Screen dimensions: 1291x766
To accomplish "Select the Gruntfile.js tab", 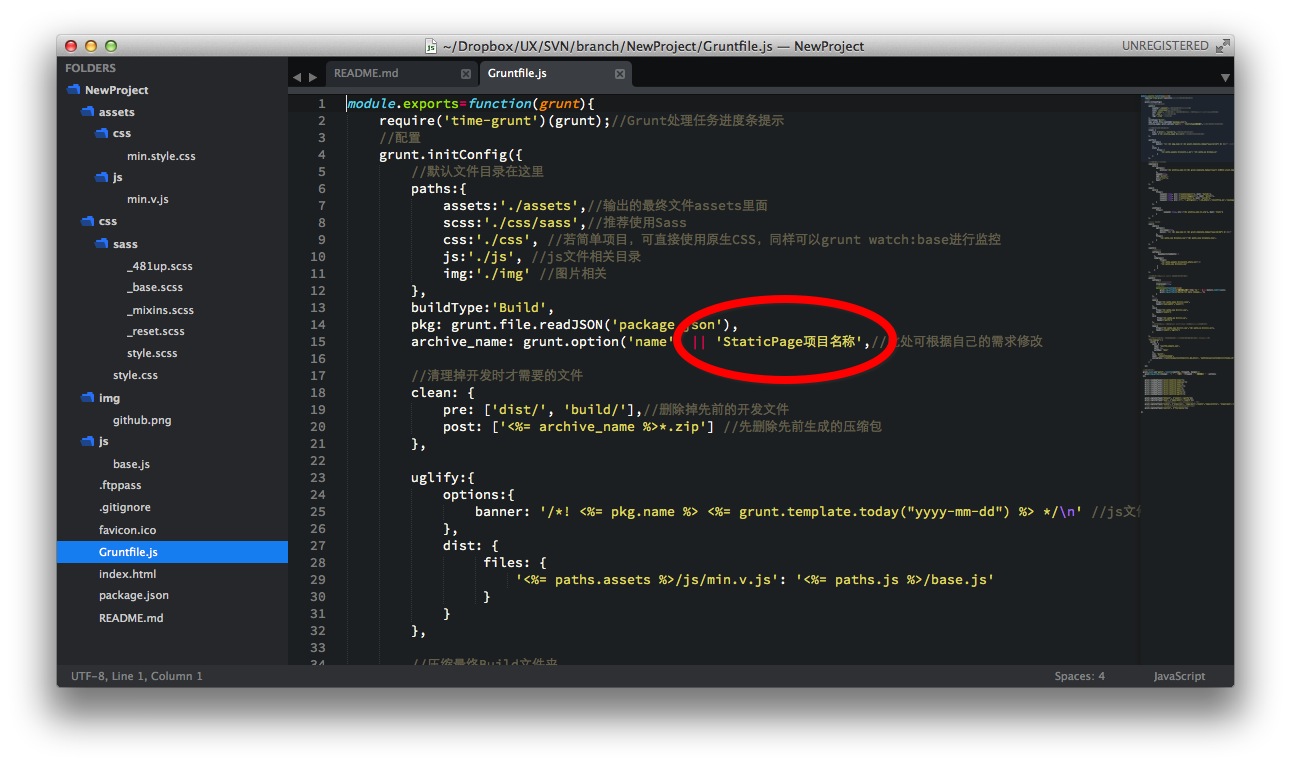I will [517, 74].
